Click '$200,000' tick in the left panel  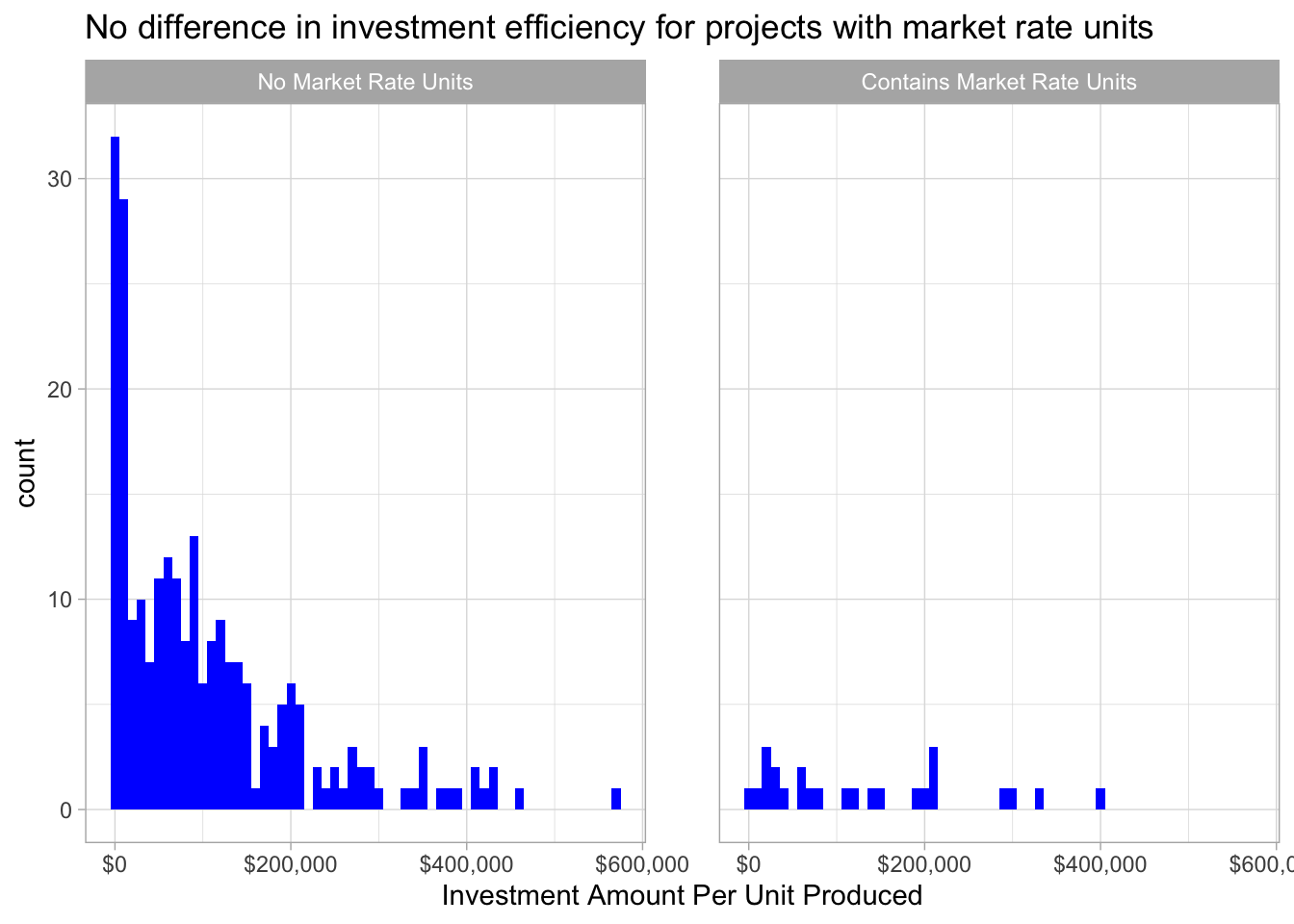[x=291, y=864]
